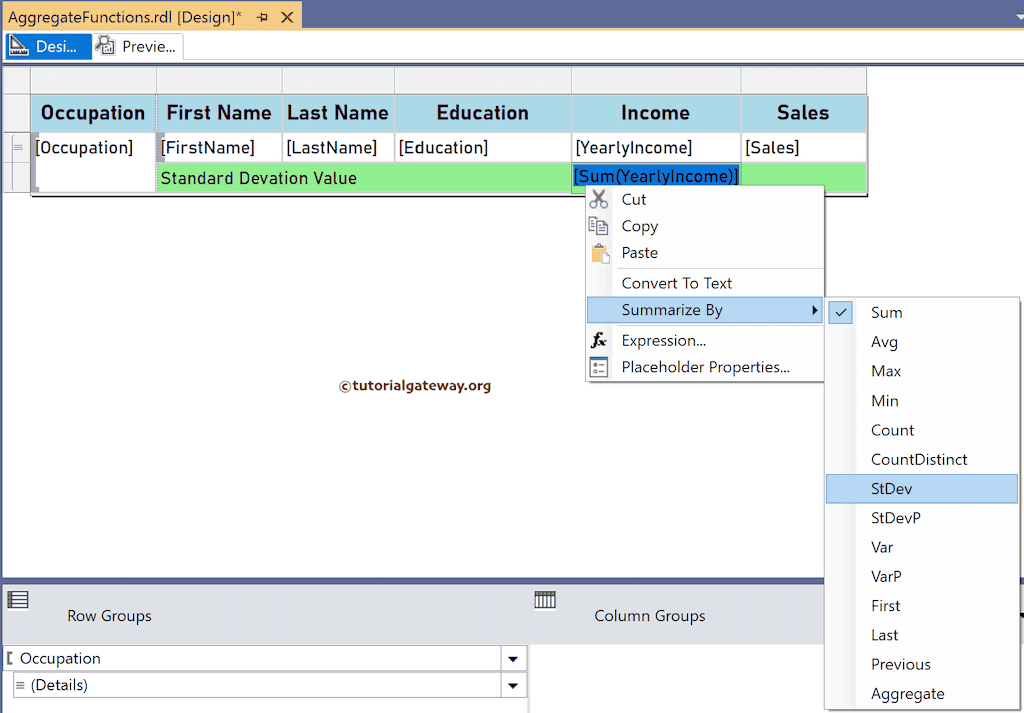The height and width of the screenshot is (713, 1024).
Task: Open Placeholder Properties... dialog
Action: 705,367
